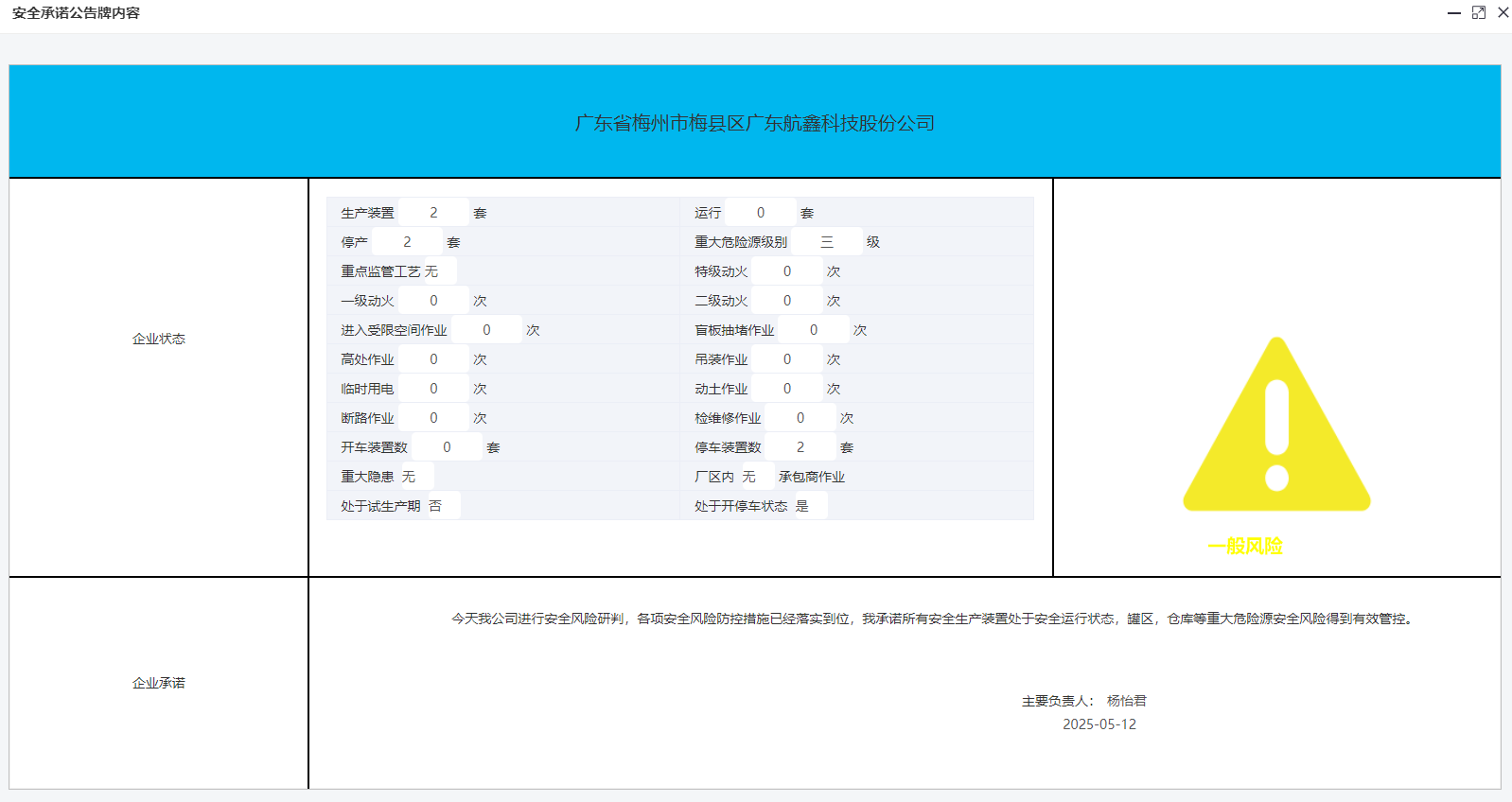Select the 进入受限空间作业 count field
Viewport: 1512px width, 802px height.
click(x=486, y=330)
